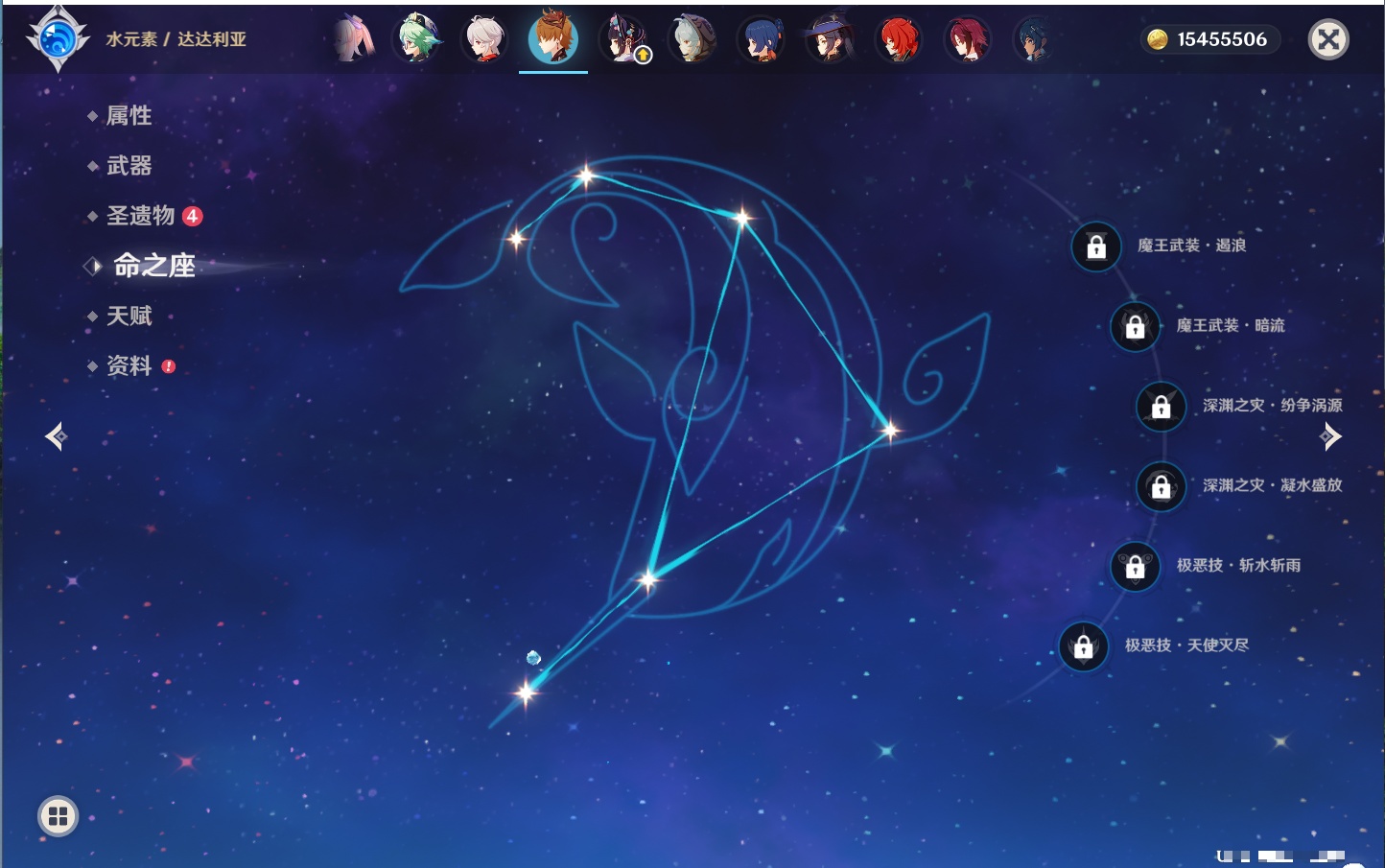This screenshot has width=1385, height=868.
Task: Select the dark crimson-haired character portrait
Action: (968, 39)
